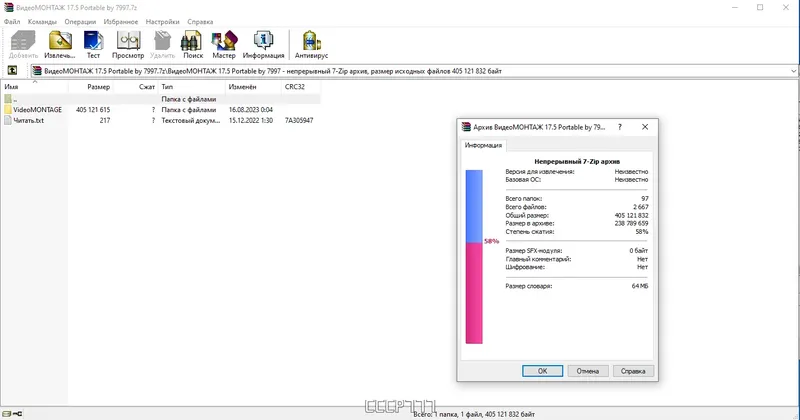Maximize the WinRAR window
This screenshot has width=800, height=420.
click(760, 8)
